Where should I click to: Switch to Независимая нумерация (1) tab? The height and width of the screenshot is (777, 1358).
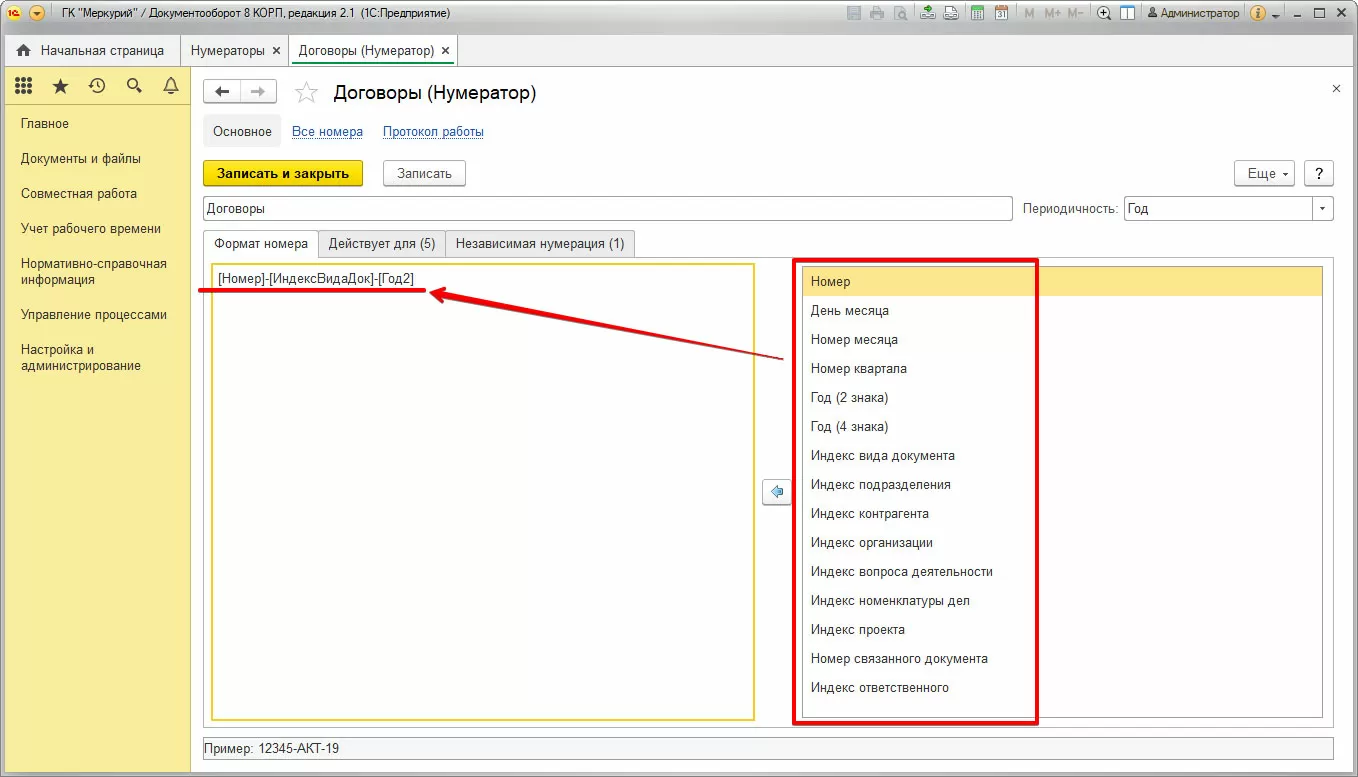[540, 243]
